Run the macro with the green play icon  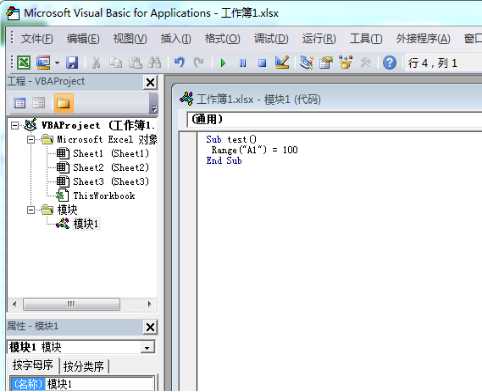223,63
